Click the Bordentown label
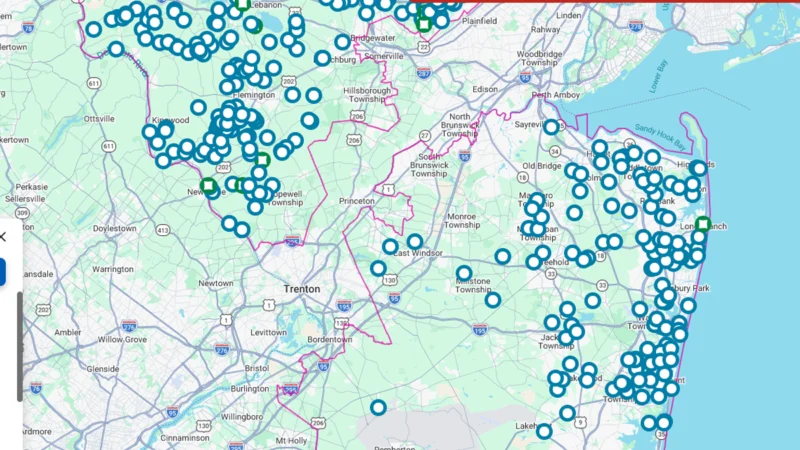Image resolution: width=800 pixels, height=450 pixels. (330, 339)
